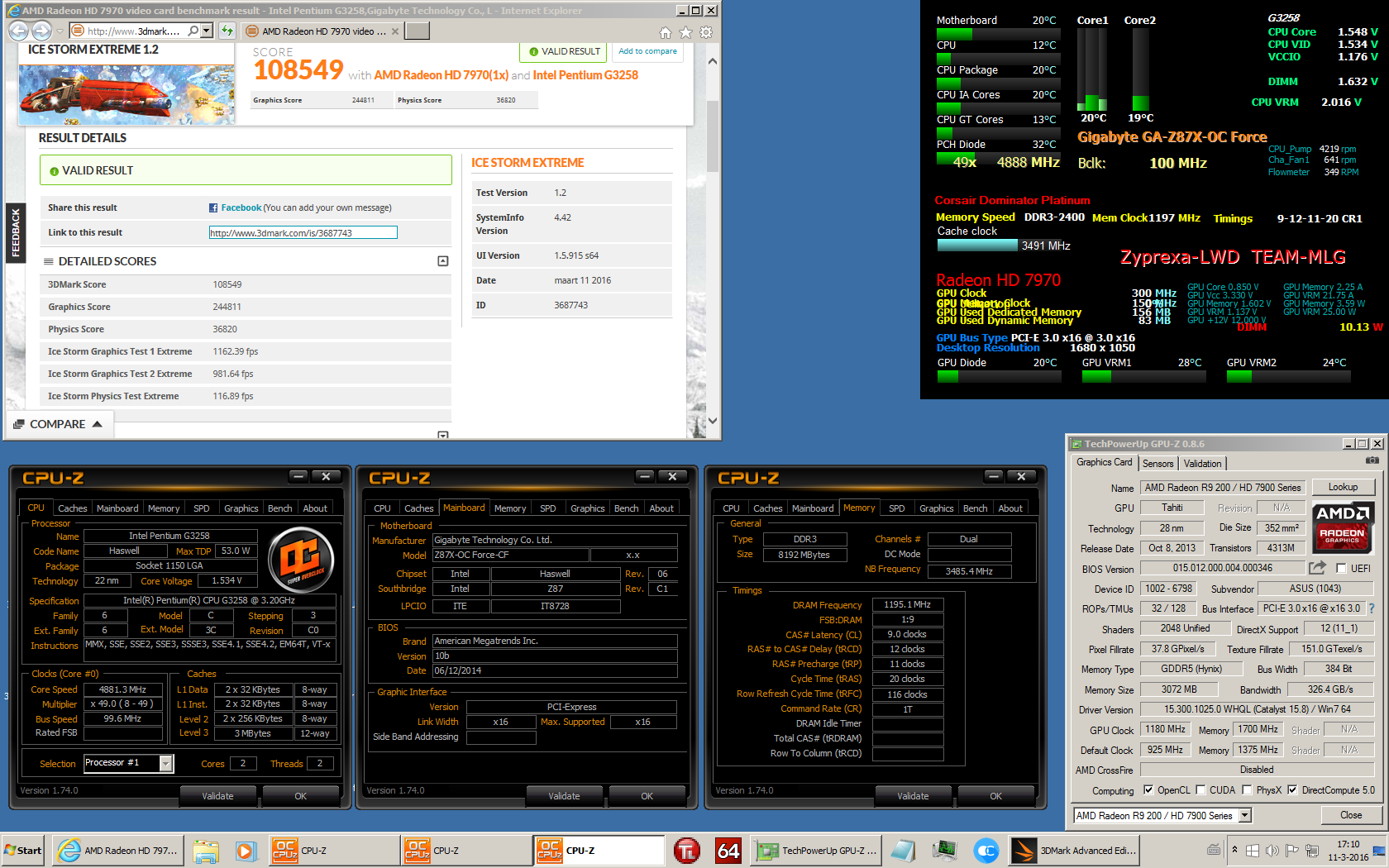
Task: Switch to Validation tab in GPU-Z
Action: click(x=1202, y=464)
